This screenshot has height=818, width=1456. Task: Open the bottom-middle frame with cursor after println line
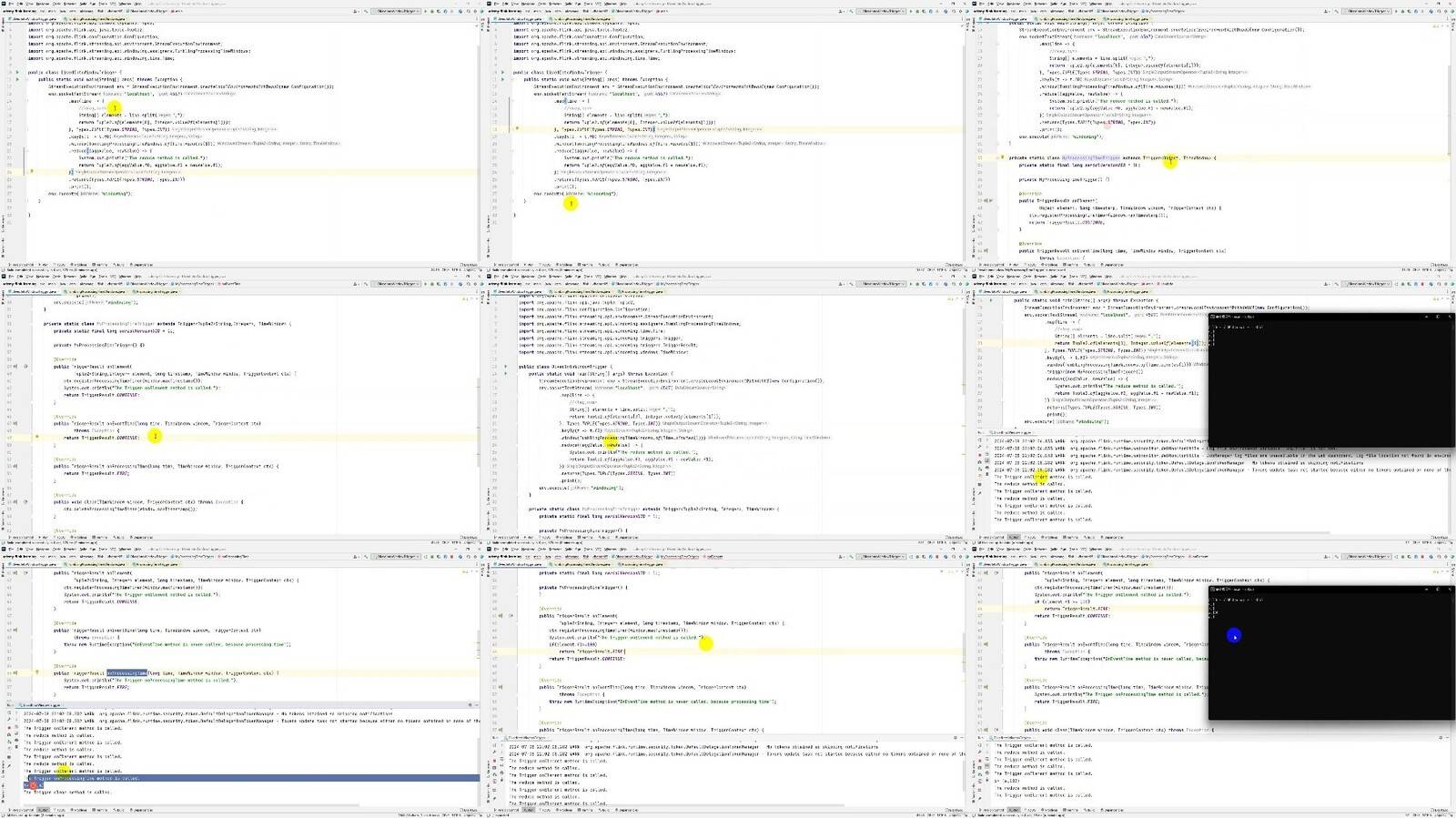click(728, 682)
